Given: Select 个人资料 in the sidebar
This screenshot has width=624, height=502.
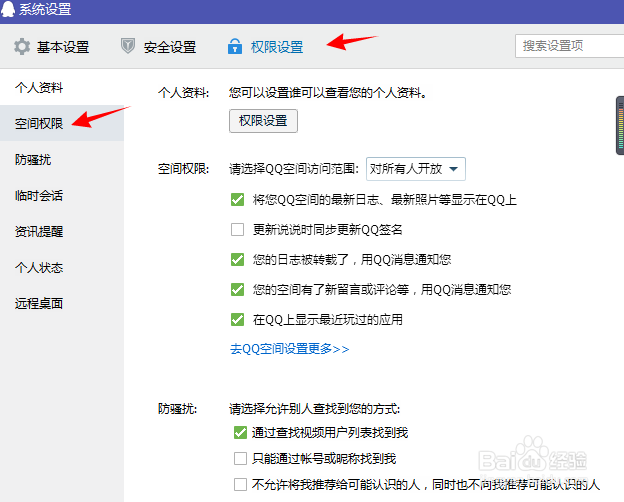Looking at the screenshot, I should click(39, 87).
